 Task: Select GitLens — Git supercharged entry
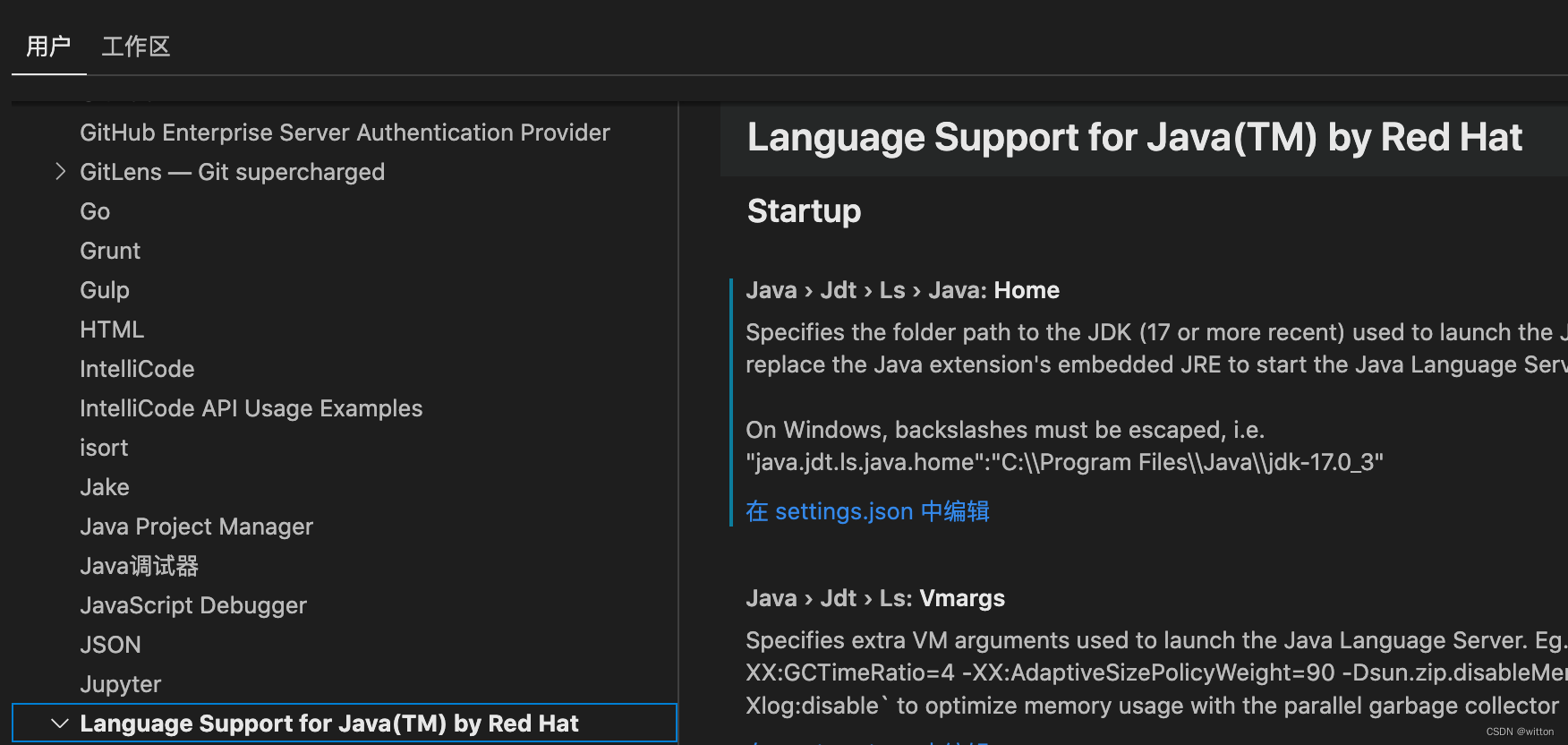pyautogui.click(x=232, y=172)
